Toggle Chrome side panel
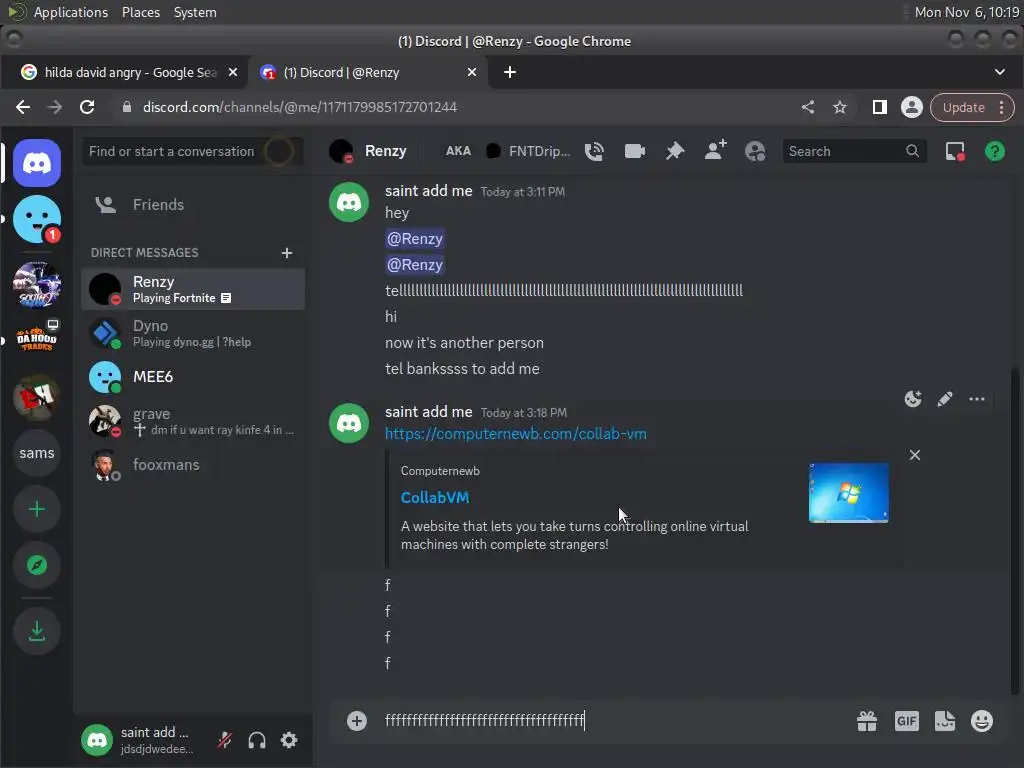1024x768 pixels. [880, 107]
